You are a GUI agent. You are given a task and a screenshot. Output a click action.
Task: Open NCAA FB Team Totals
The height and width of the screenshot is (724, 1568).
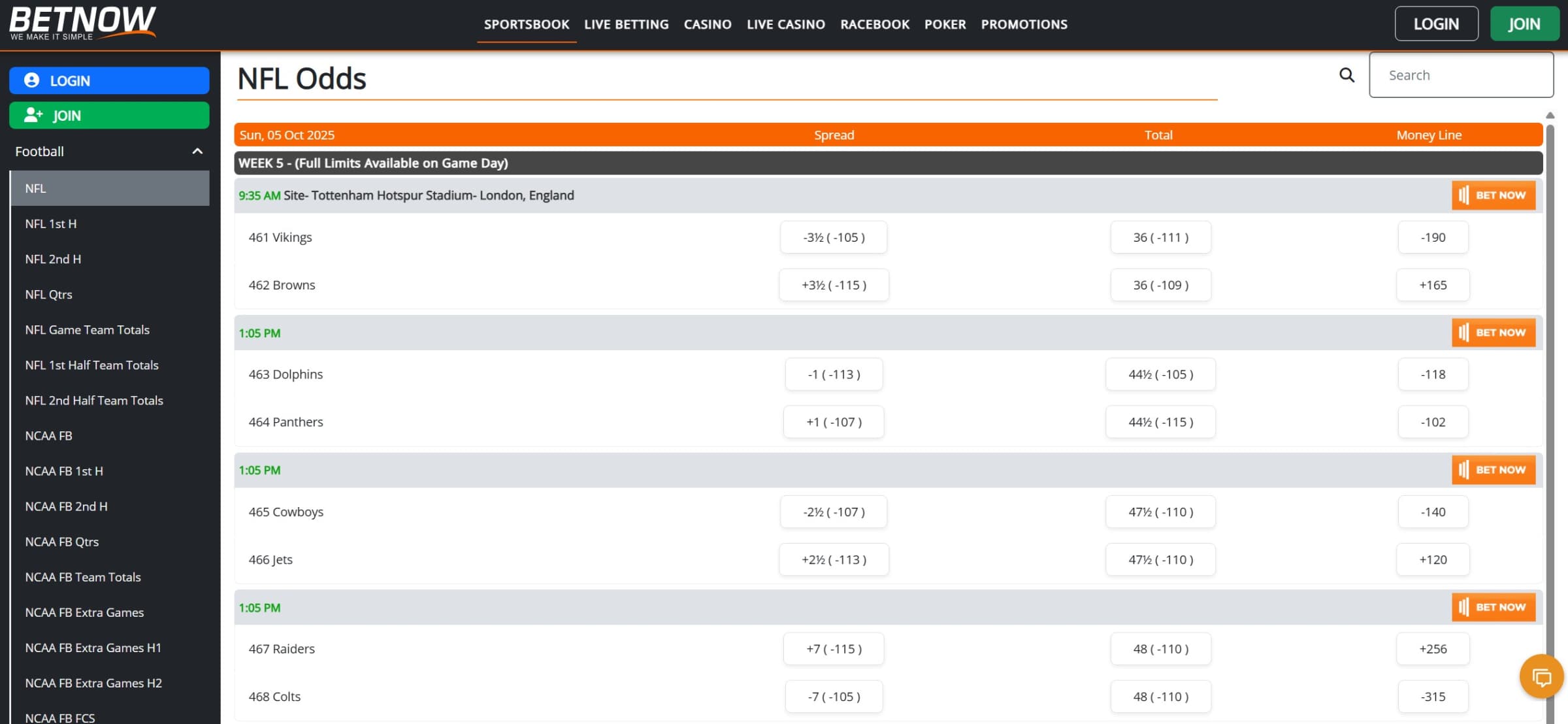click(x=83, y=577)
